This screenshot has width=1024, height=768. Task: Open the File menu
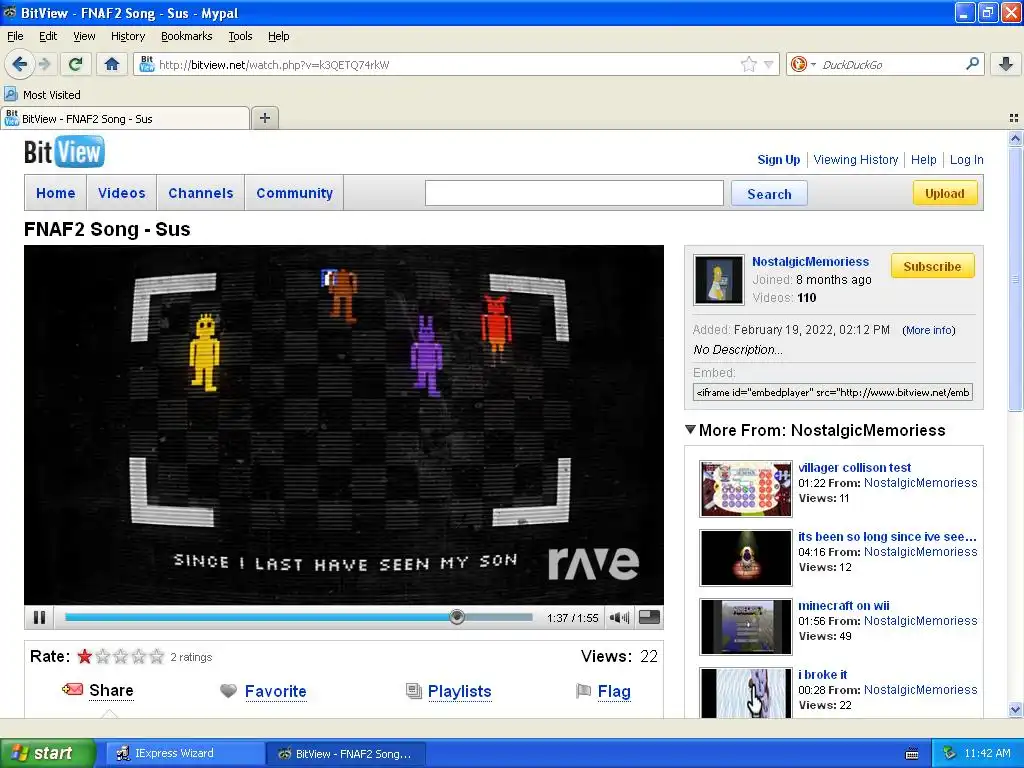click(x=15, y=36)
